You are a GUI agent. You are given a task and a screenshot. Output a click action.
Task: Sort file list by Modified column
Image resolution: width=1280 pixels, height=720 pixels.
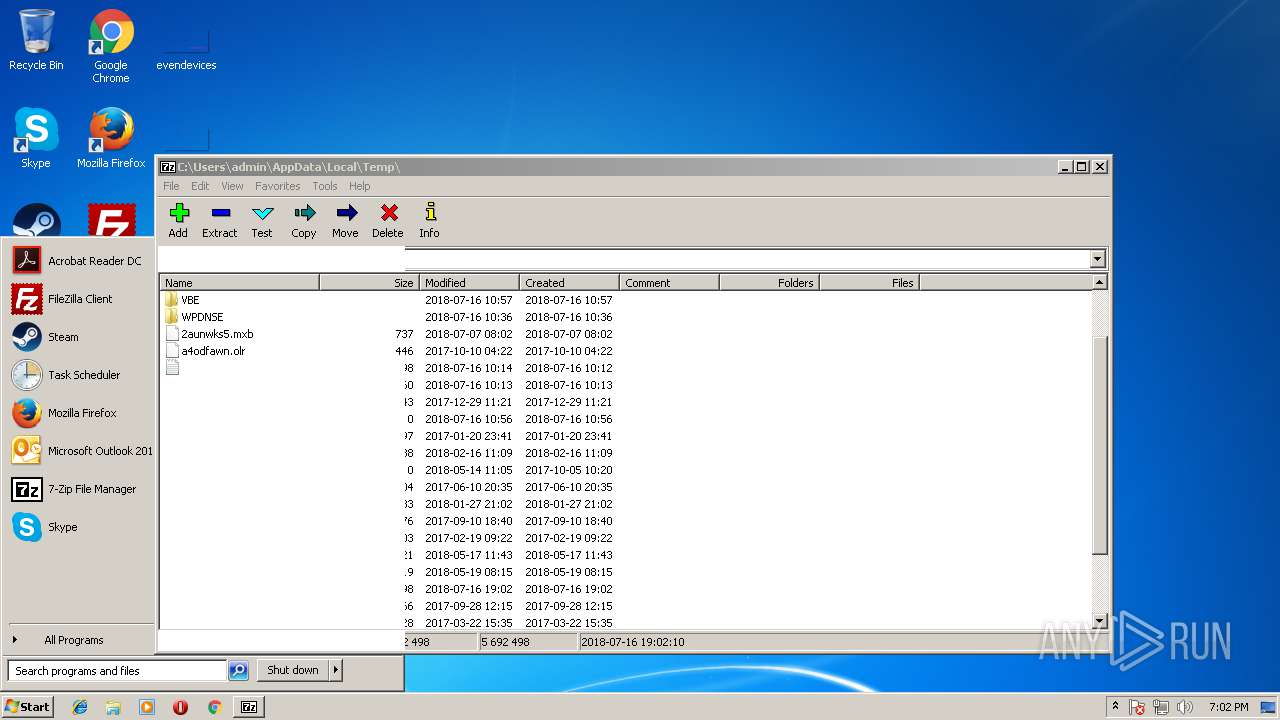coord(469,283)
